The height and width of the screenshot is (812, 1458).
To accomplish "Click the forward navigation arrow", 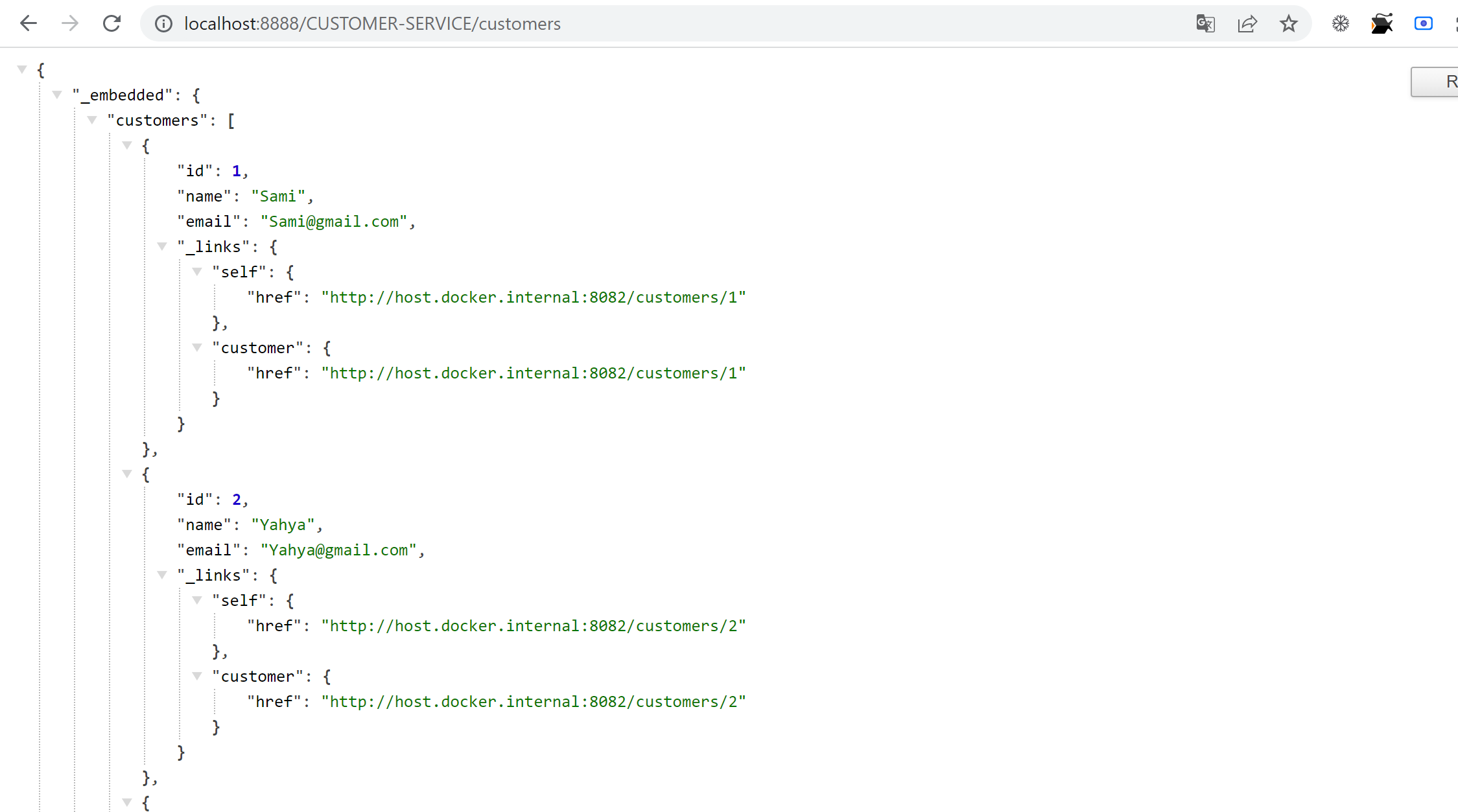I will (x=69, y=23).
